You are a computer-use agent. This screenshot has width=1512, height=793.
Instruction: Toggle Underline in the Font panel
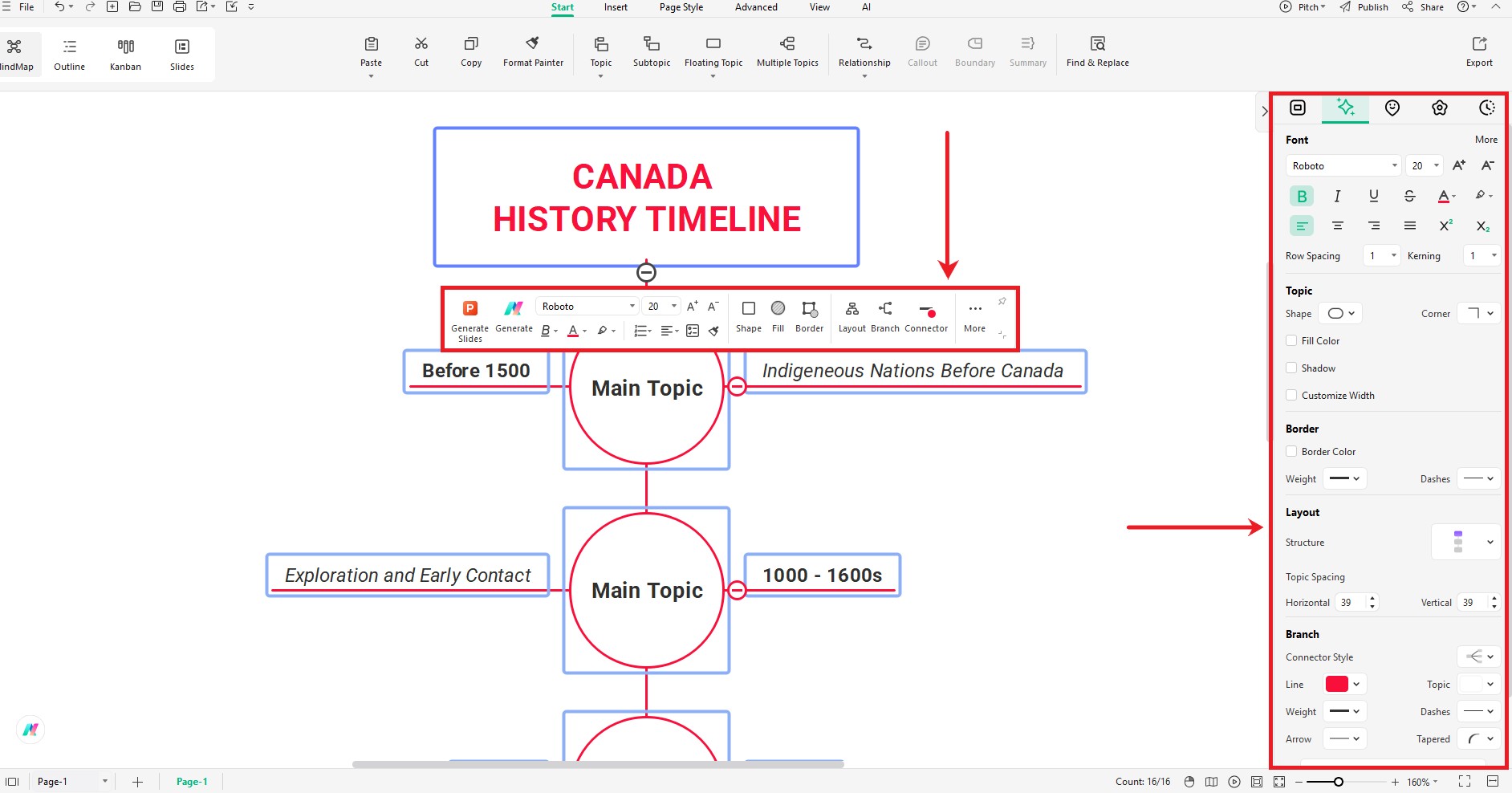coord(1373,196)
